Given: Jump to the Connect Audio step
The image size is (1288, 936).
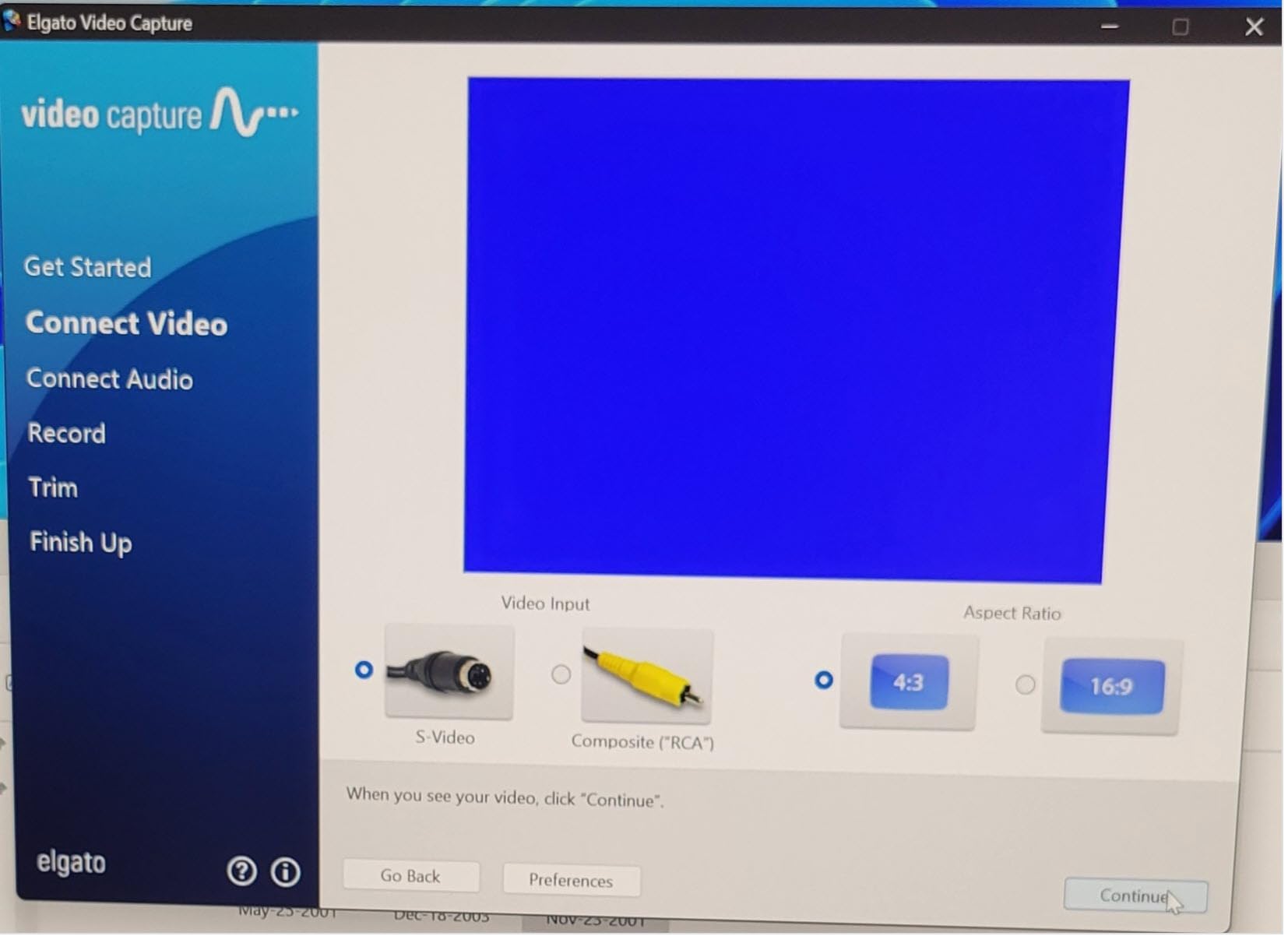Looking at the screenshot, I should tap(110, 379).
